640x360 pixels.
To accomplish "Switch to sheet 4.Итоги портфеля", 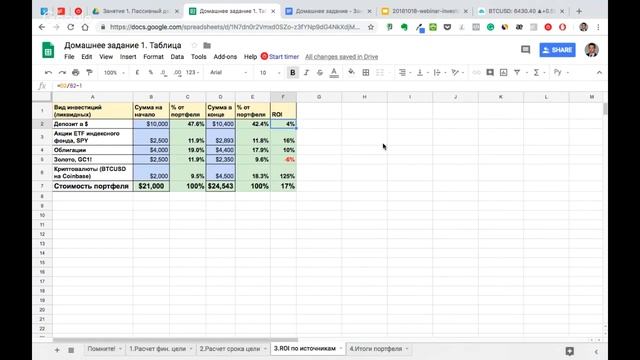I will point(379,349).
